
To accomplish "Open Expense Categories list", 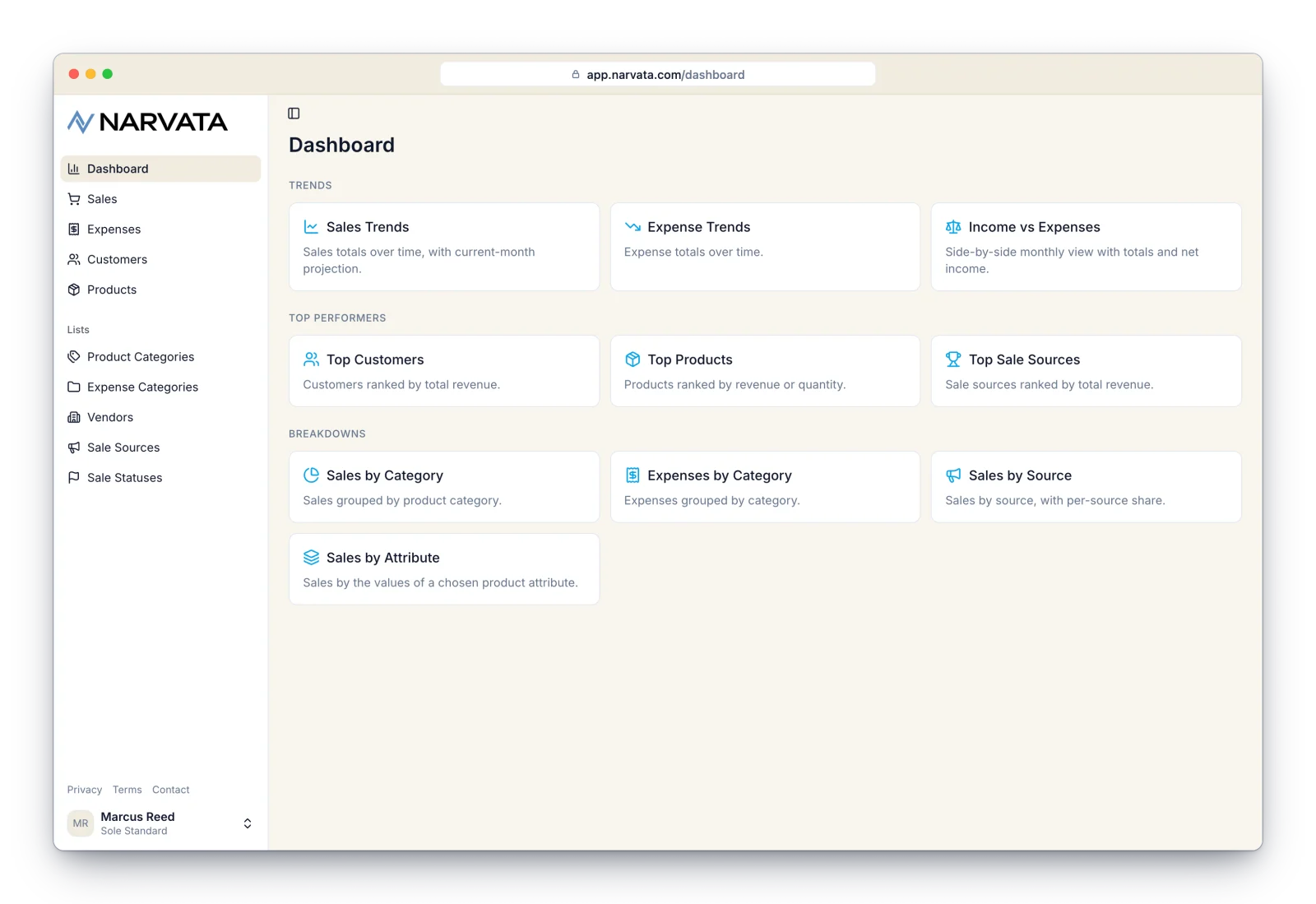I will 160,387.
